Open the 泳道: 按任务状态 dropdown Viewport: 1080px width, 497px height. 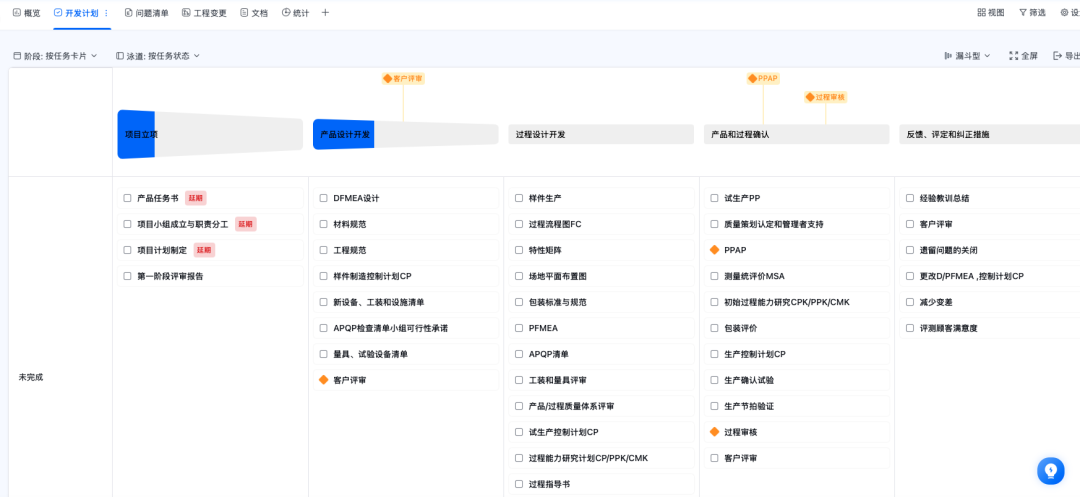[158, 56]
